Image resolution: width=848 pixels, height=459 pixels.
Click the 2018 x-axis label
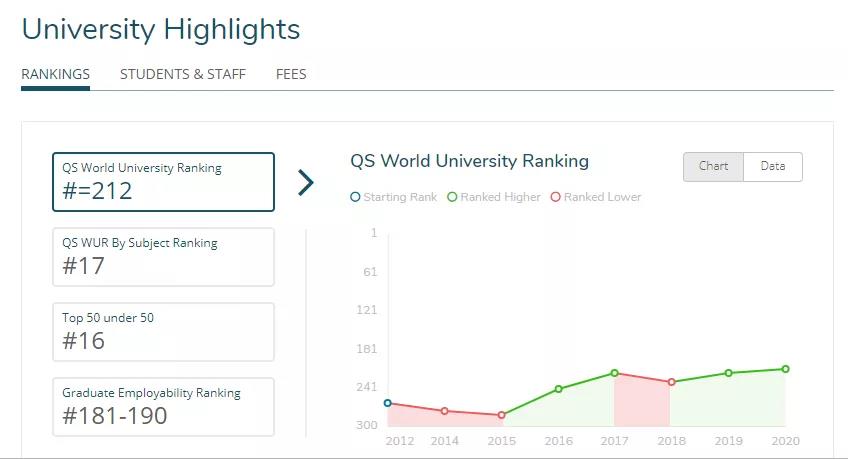tap(671, 441)
